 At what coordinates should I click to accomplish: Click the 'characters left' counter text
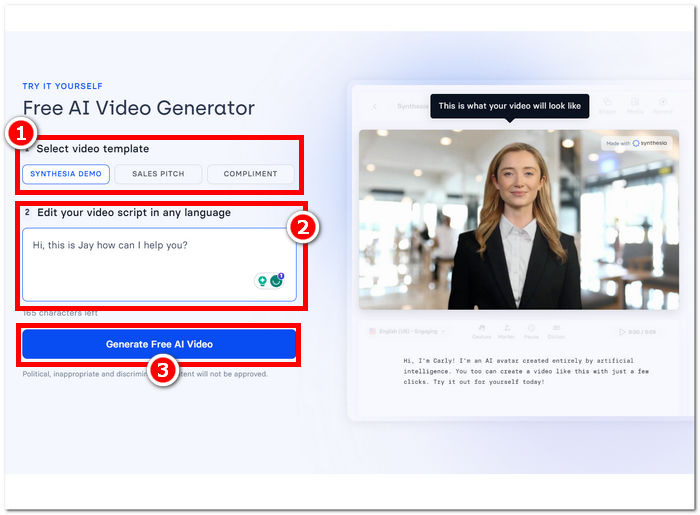[60, 313]
